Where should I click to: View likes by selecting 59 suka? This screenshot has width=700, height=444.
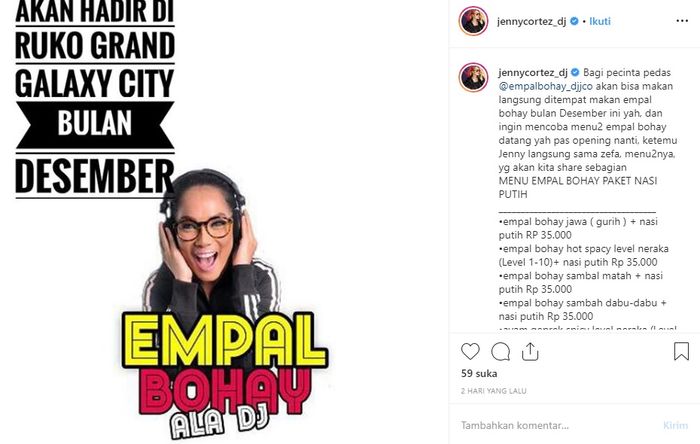click(x=479, y=373)
